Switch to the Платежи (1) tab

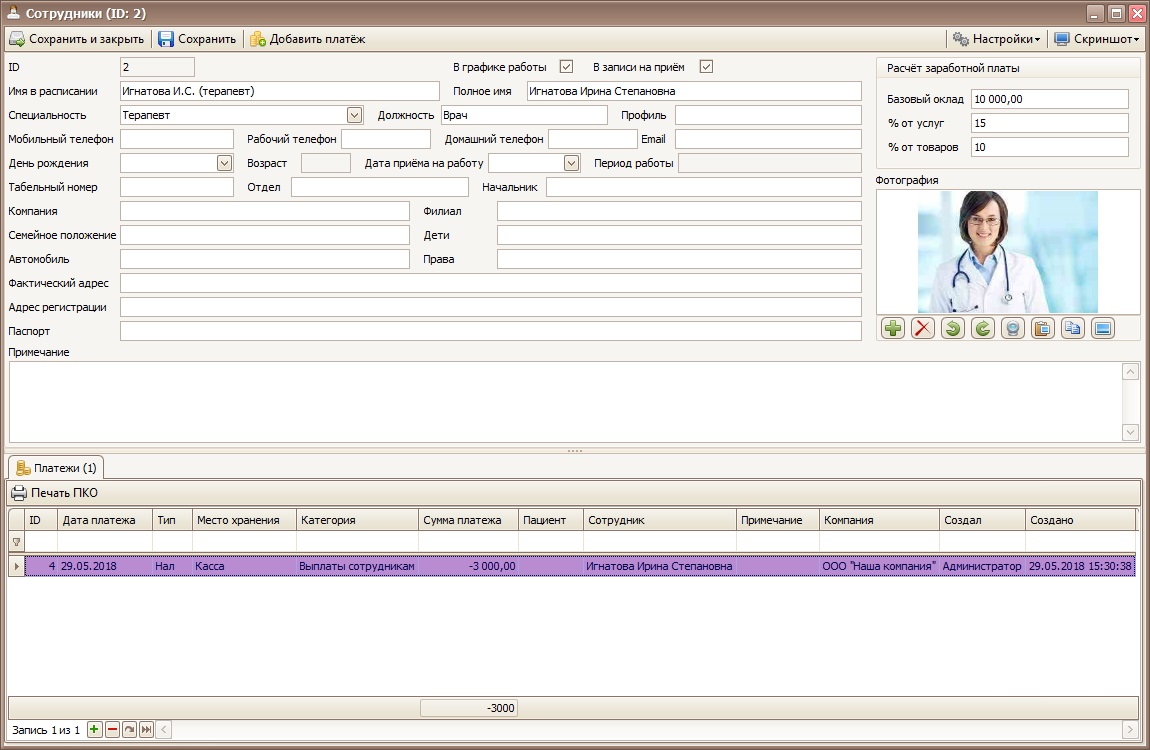56,468
